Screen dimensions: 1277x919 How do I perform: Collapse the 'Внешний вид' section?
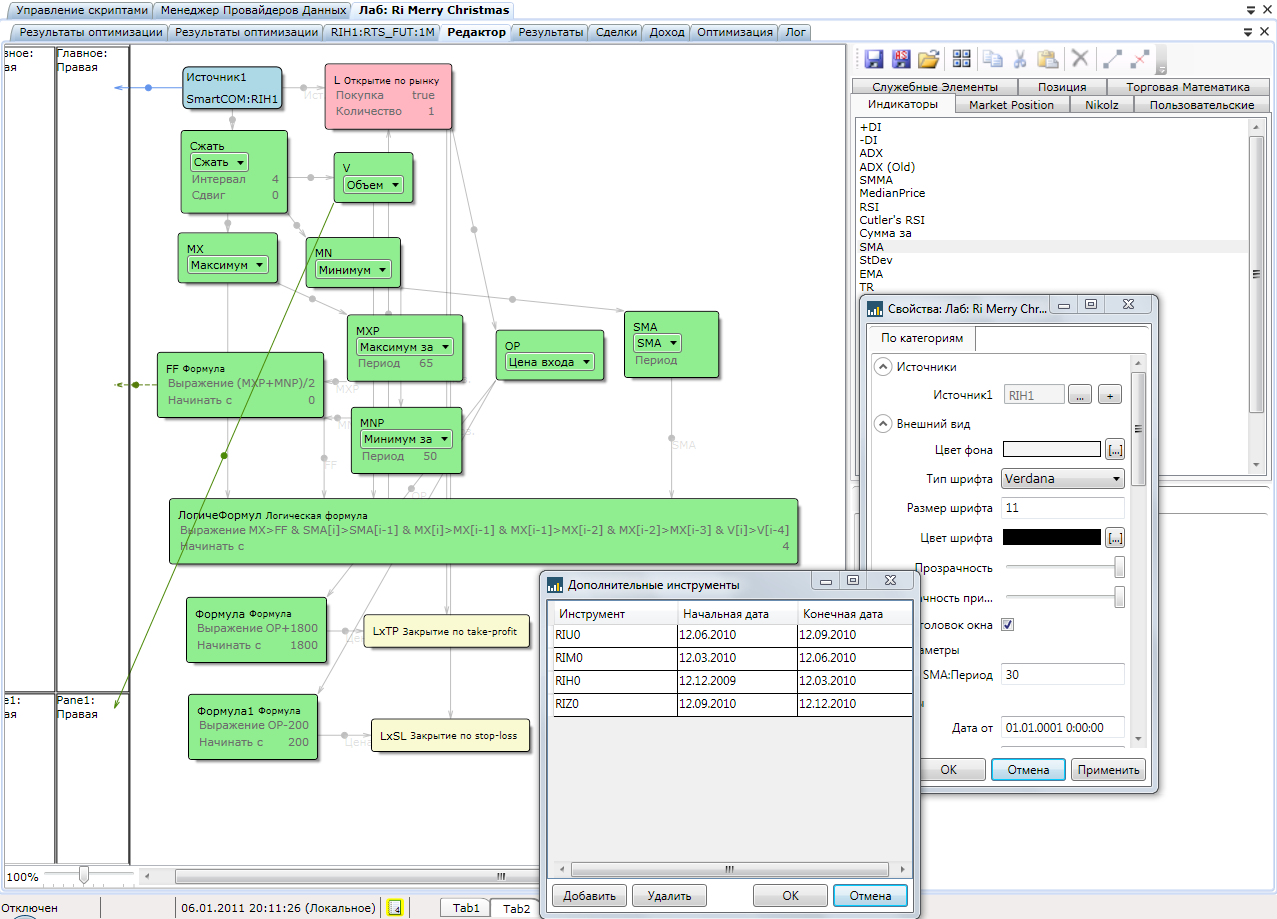pyautogui.click(x=883, y=424)
